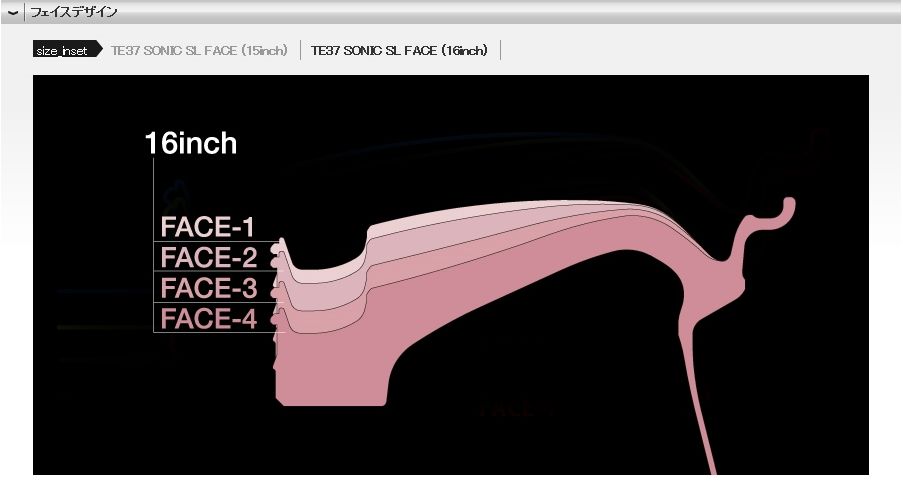This screenshot has height=492, width=903.
Task: Choose the FACE-3 label
Action: coord(208,288)
